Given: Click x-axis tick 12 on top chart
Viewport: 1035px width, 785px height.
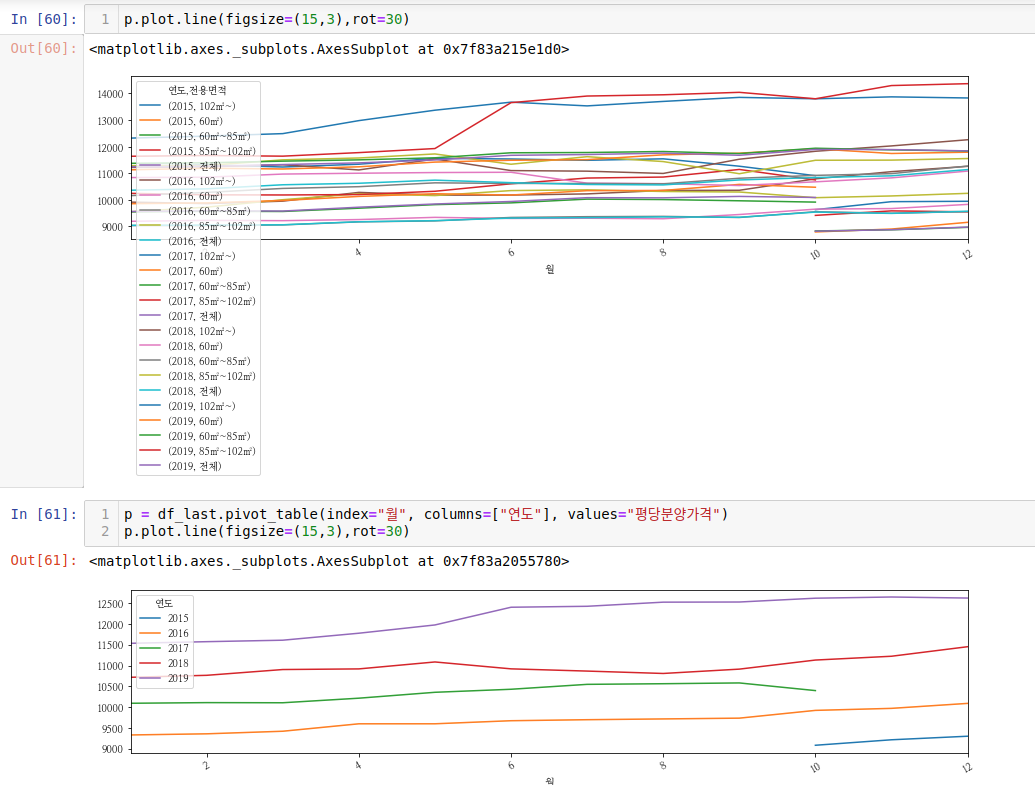Looking at the screenshot, I should [967, 254].
